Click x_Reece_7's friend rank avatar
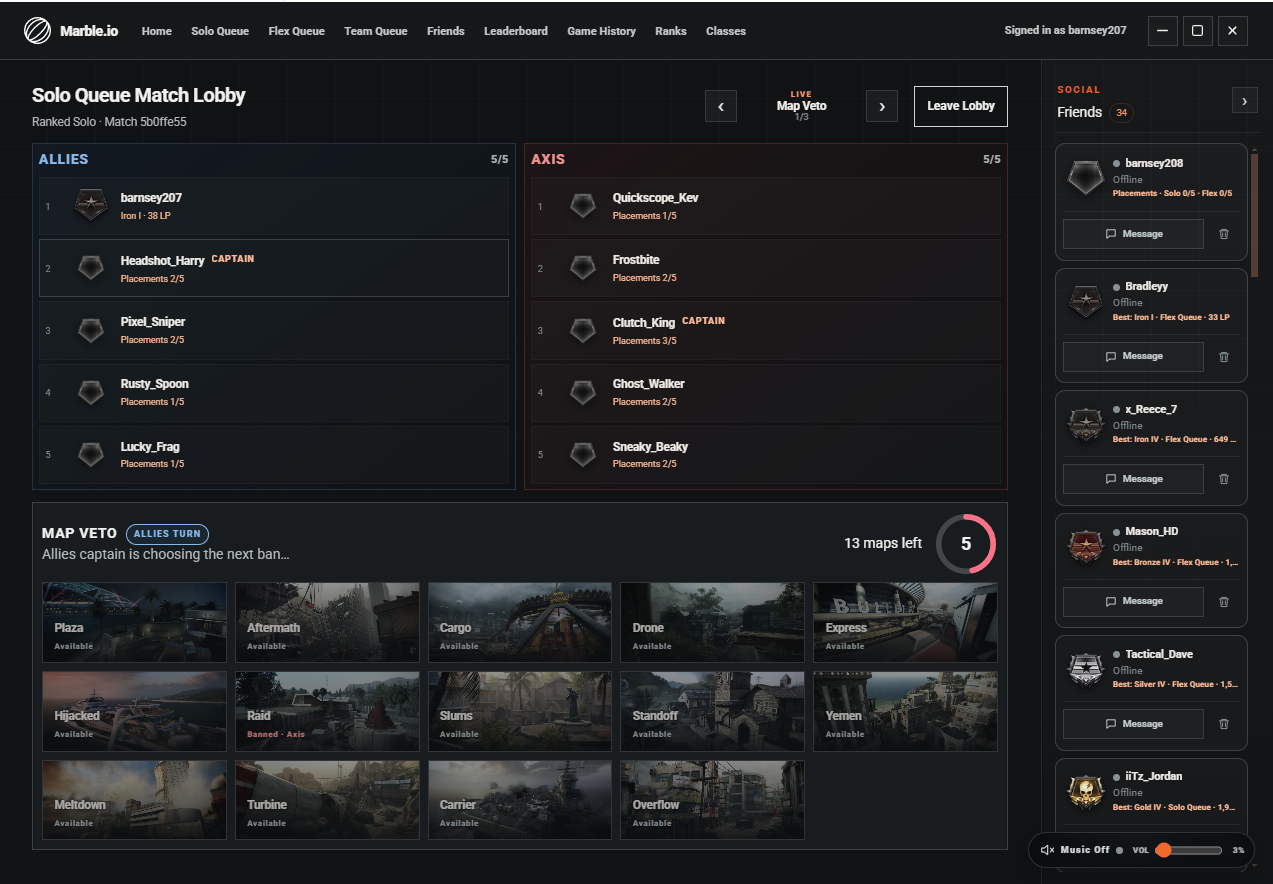The image size is (1273, 884). [x=1086, y=423]
